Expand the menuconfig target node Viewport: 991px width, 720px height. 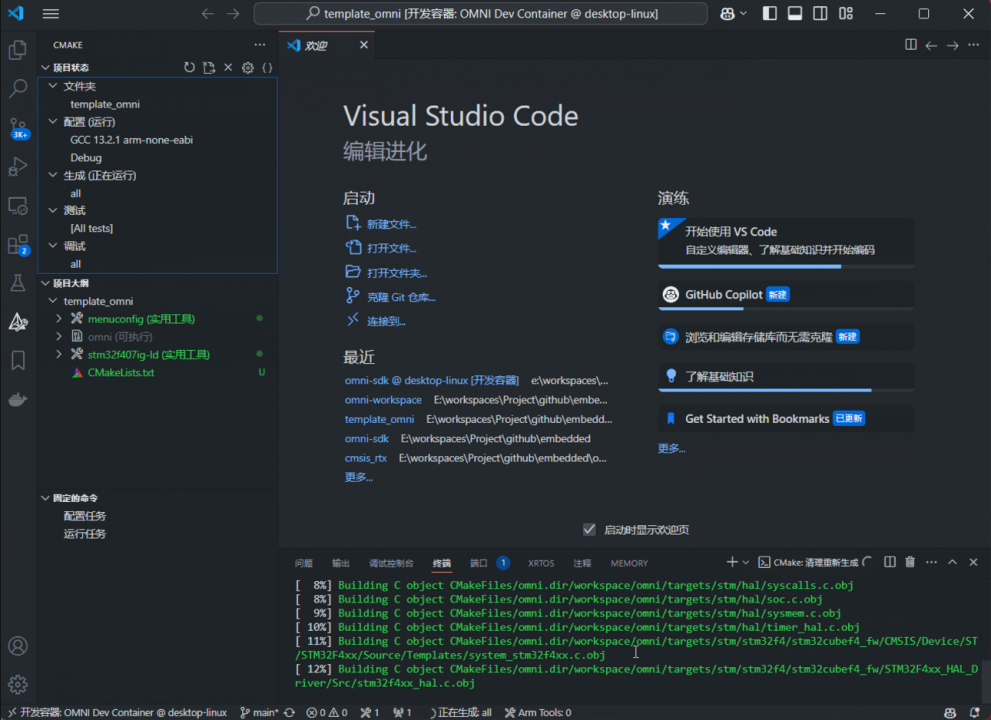pyautogui.click(x=59, y=319)
